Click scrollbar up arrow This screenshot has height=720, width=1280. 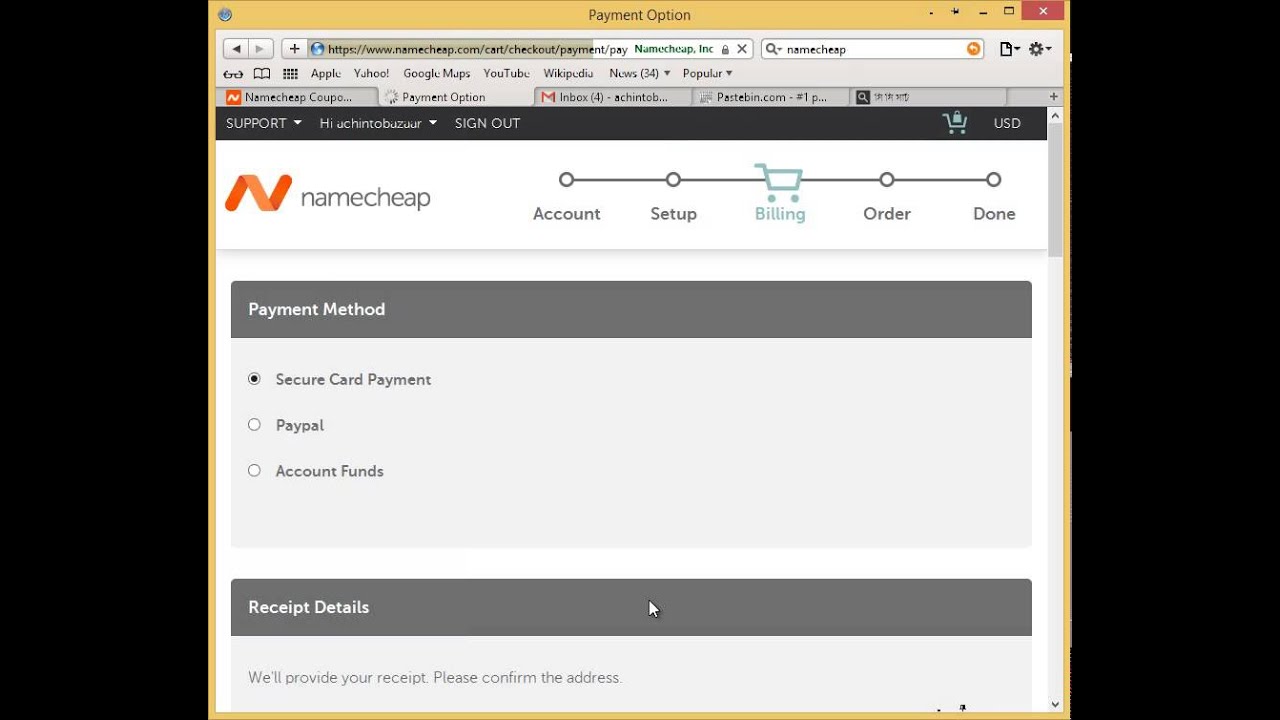pyautogui.click(x=1055, y=116)
